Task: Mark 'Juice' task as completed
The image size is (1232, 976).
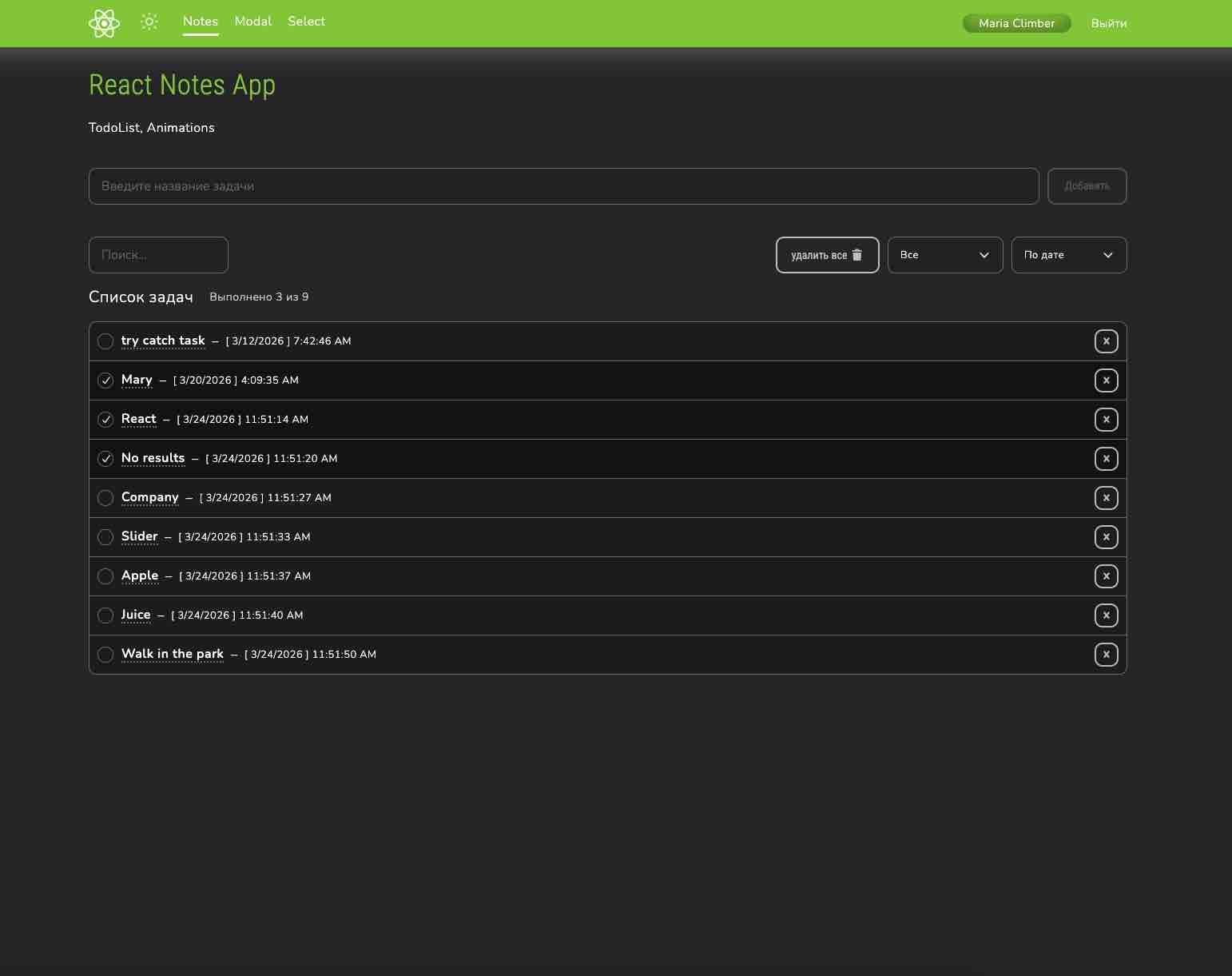Action: pos(105,615)
